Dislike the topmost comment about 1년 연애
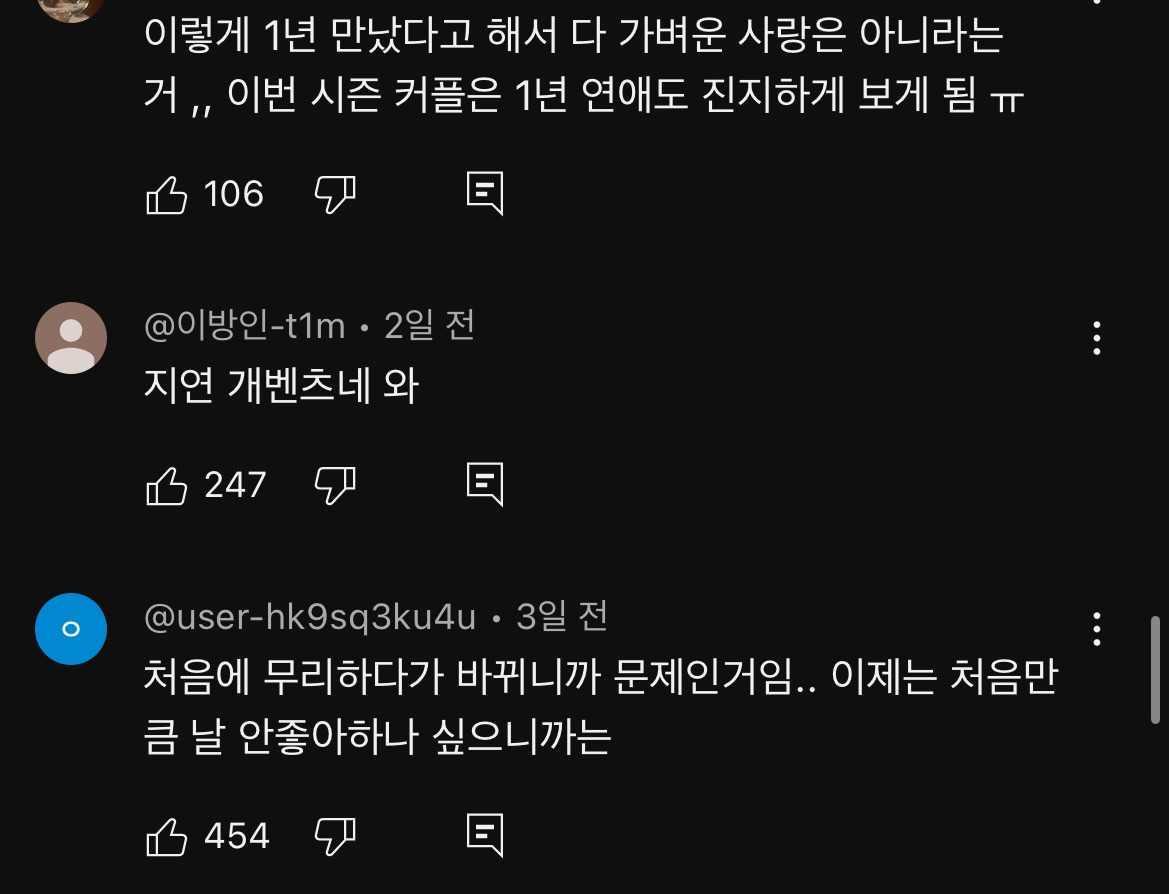The width and height of the screenshot is (1170, 894). [x=336, y=194]
